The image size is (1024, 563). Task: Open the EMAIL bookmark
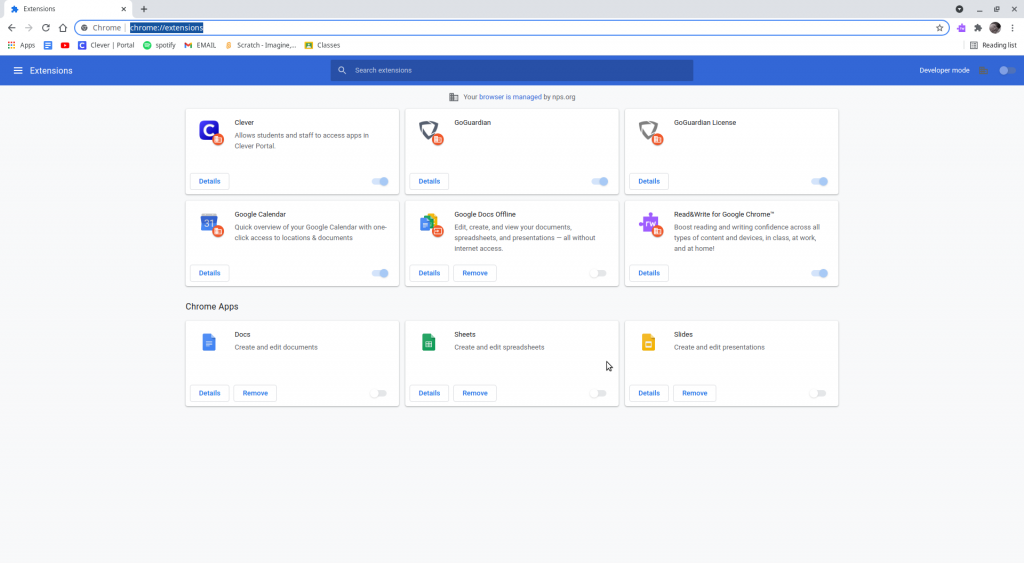(200, 45)
